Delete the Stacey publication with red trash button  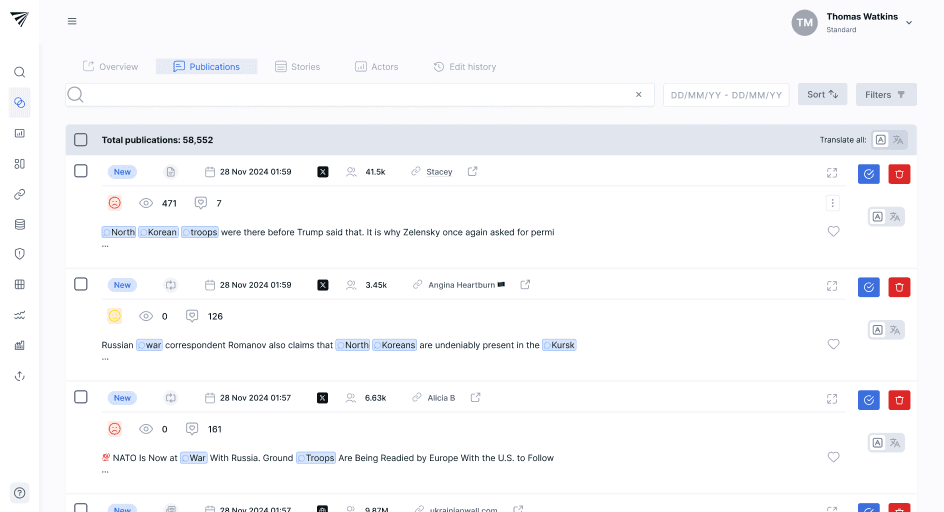[x=899, y=174]
